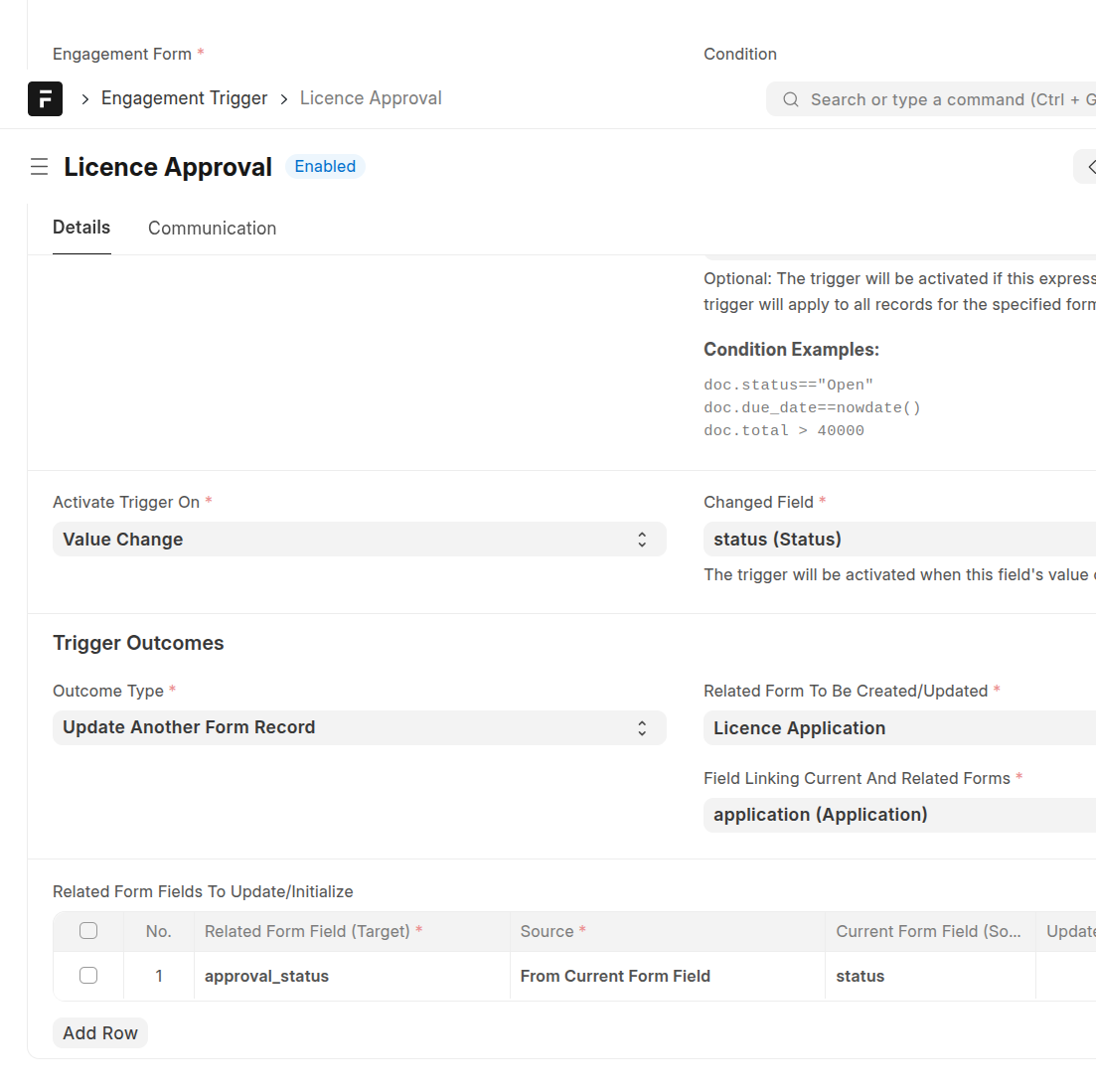This screenshot has height=1092, width=1096.
Task: Click the Licence Approval page title
Action: pos(168,167)
